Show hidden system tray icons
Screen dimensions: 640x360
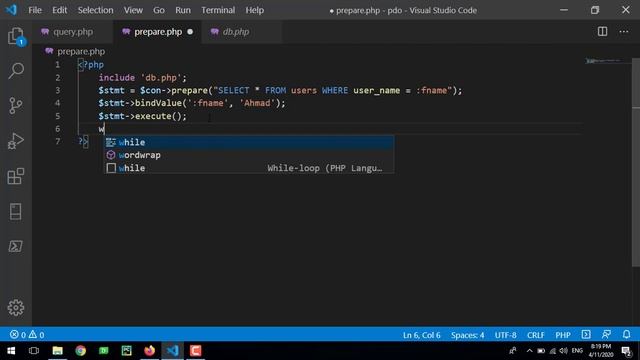click(x=529, y=351)
